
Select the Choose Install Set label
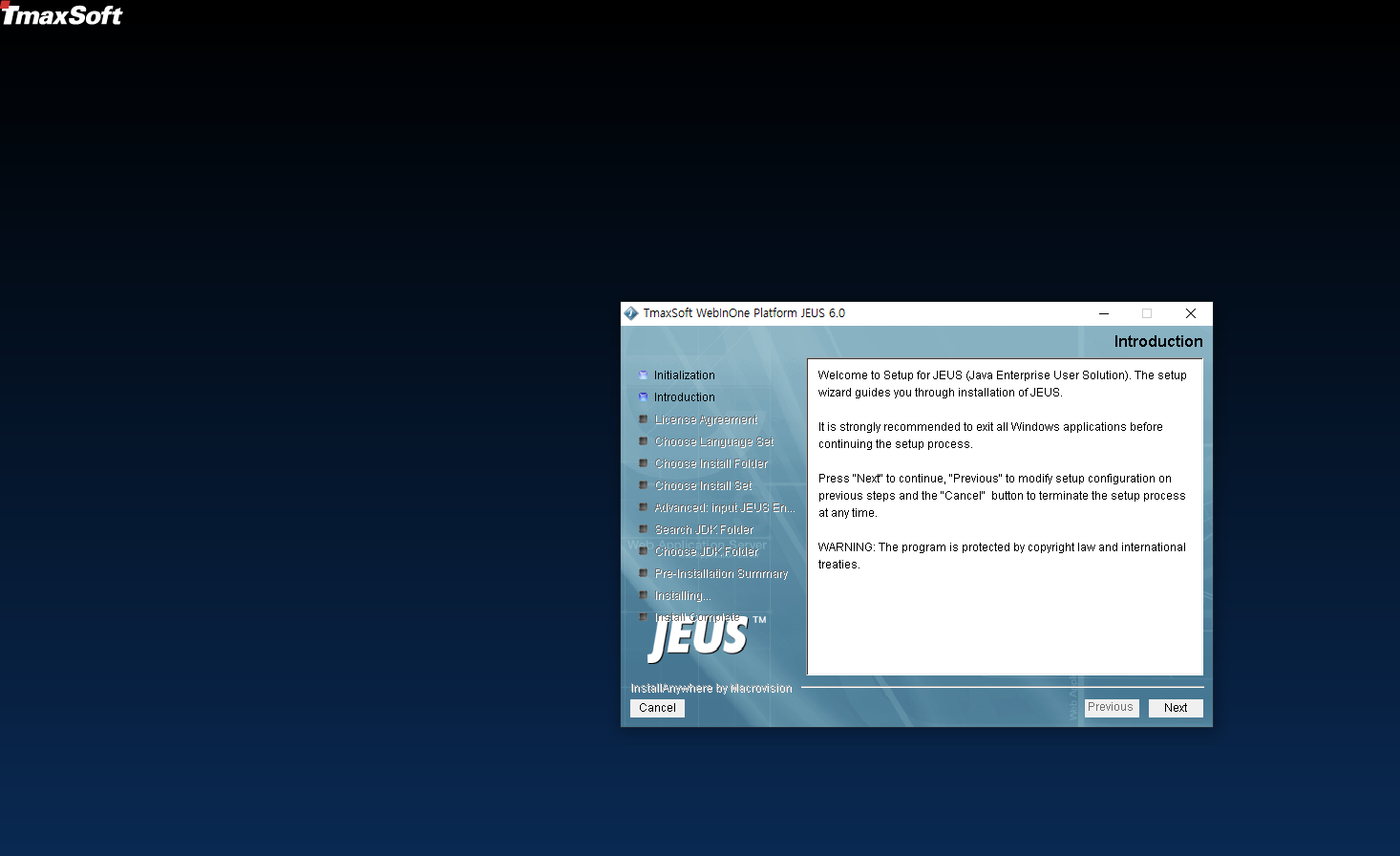(x=704, y=485)
